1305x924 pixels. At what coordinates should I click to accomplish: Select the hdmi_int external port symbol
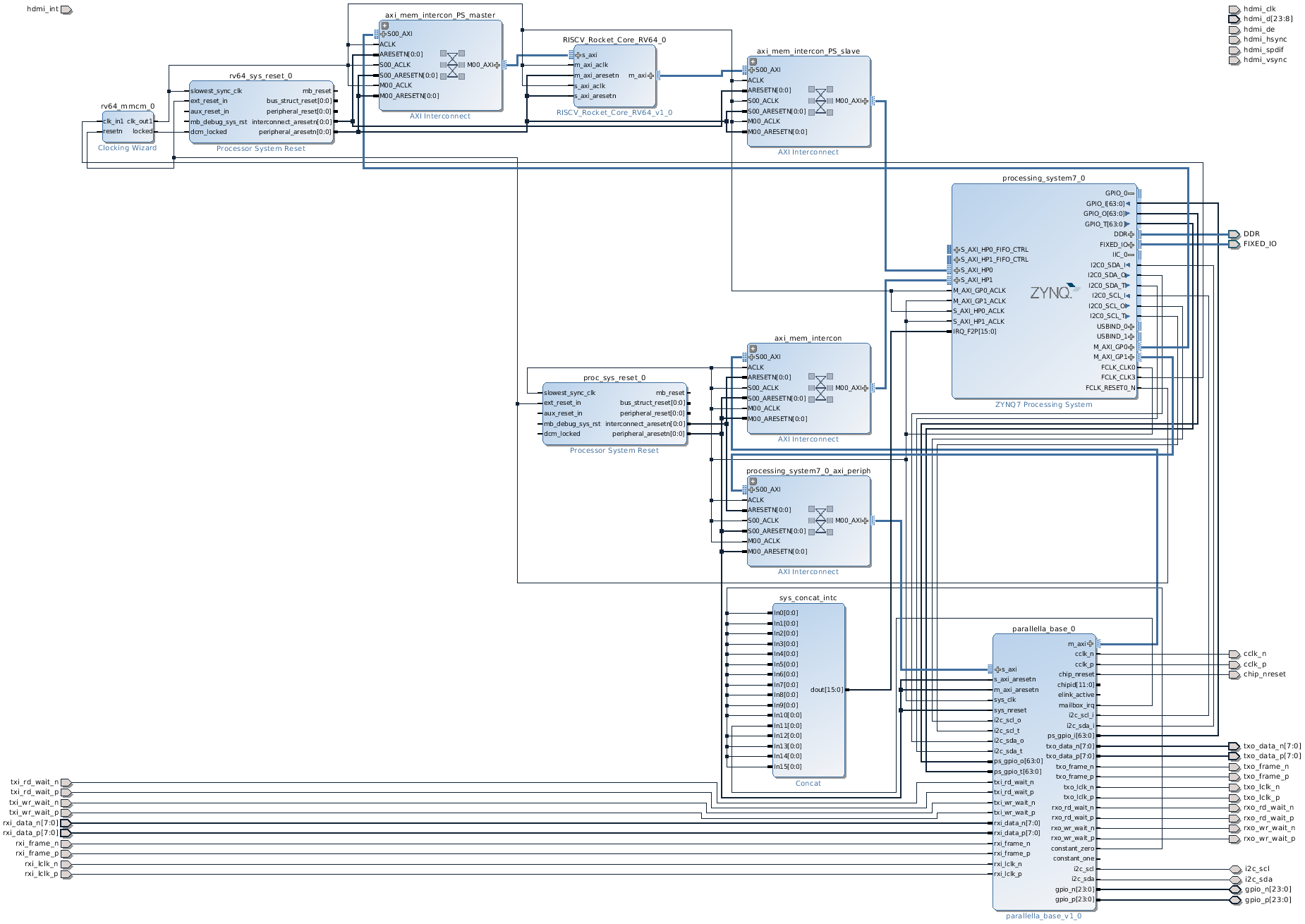pos(66,10)
